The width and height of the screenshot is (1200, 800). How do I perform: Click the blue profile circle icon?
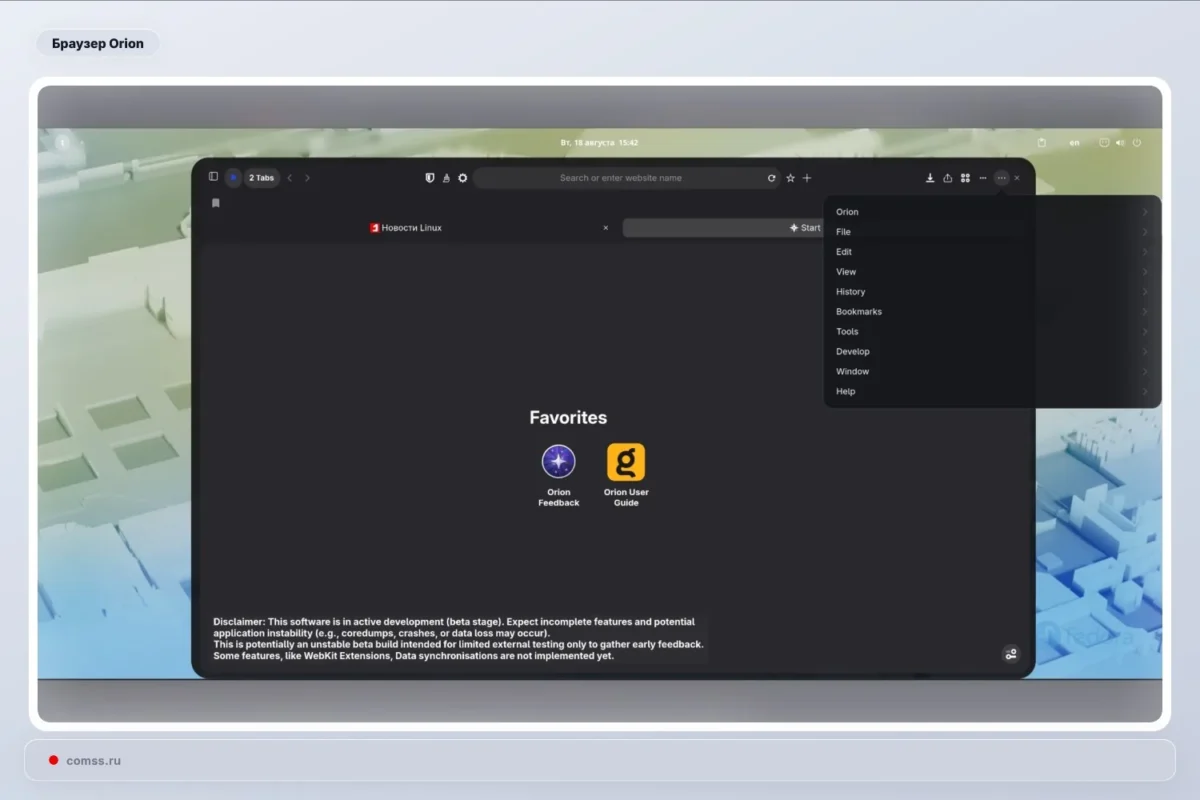pyautogui.click(x=233, y=178)
